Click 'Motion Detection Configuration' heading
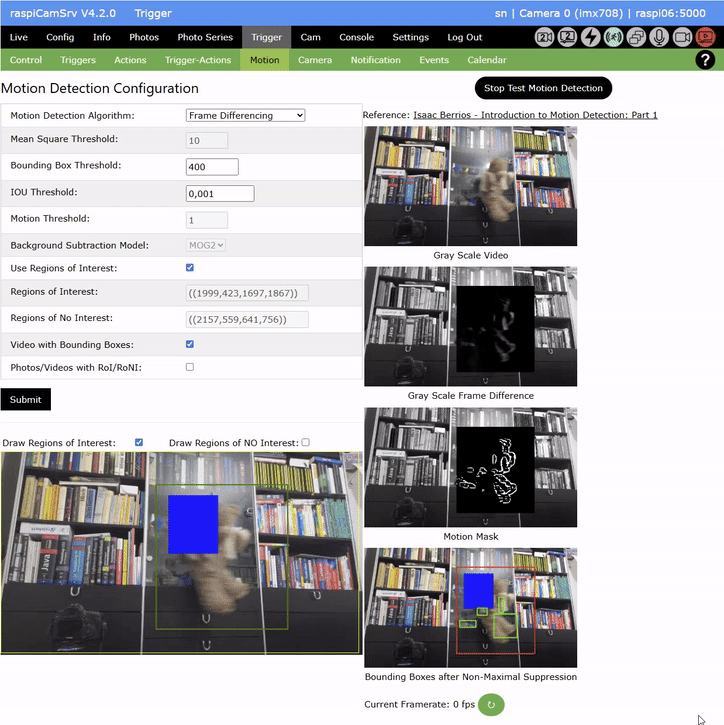 coord(100,88)
